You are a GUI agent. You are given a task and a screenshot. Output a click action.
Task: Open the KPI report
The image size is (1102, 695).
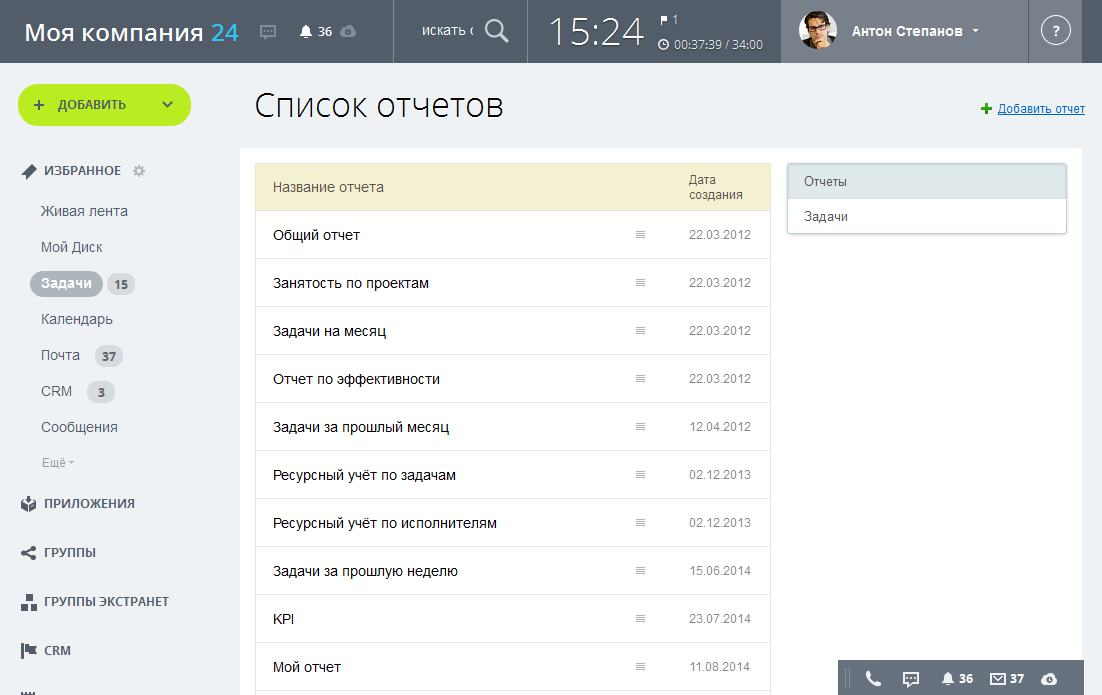click(x=283, y=619)
